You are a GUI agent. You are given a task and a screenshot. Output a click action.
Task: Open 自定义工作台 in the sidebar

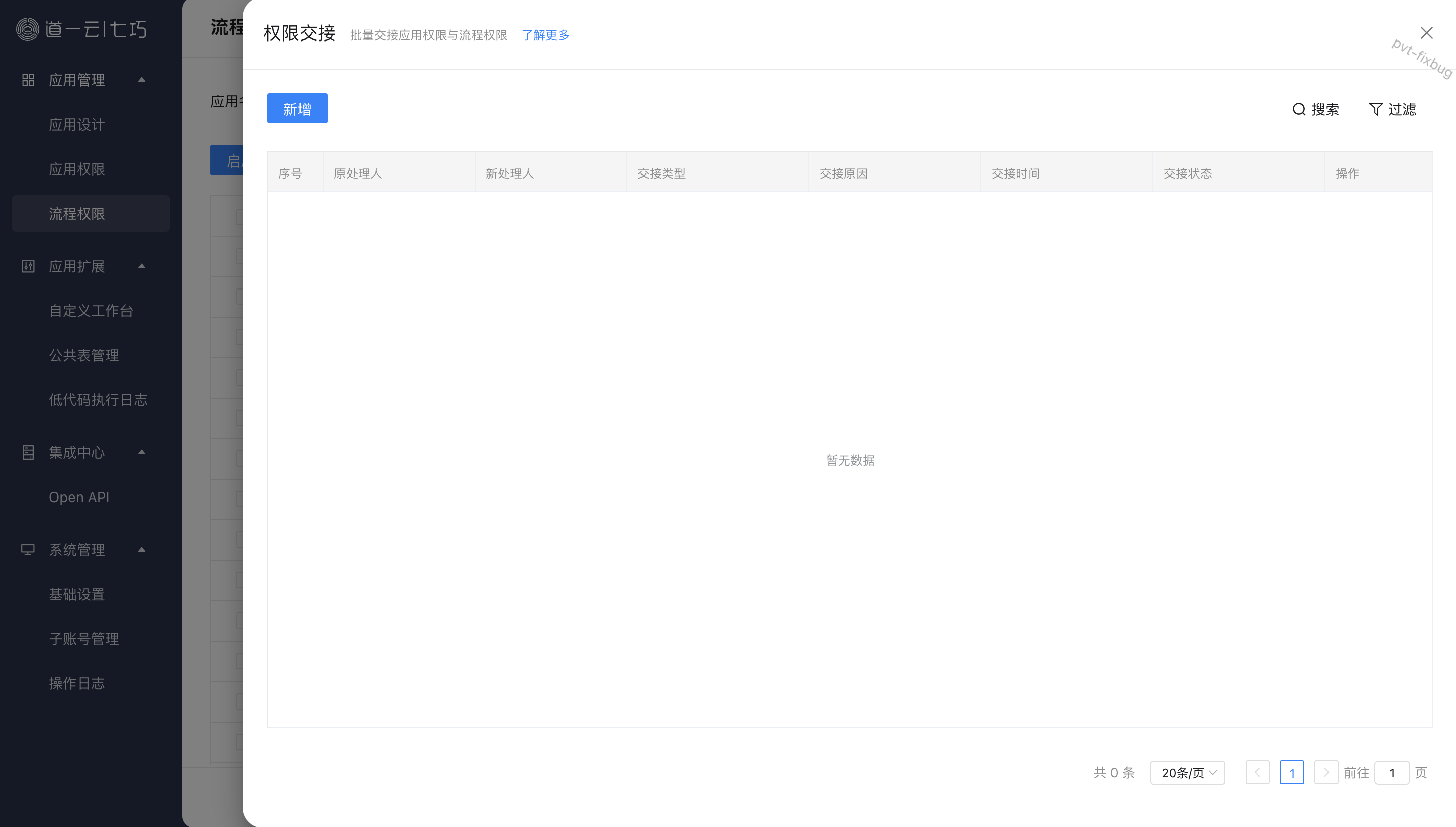tap(91, 311)
